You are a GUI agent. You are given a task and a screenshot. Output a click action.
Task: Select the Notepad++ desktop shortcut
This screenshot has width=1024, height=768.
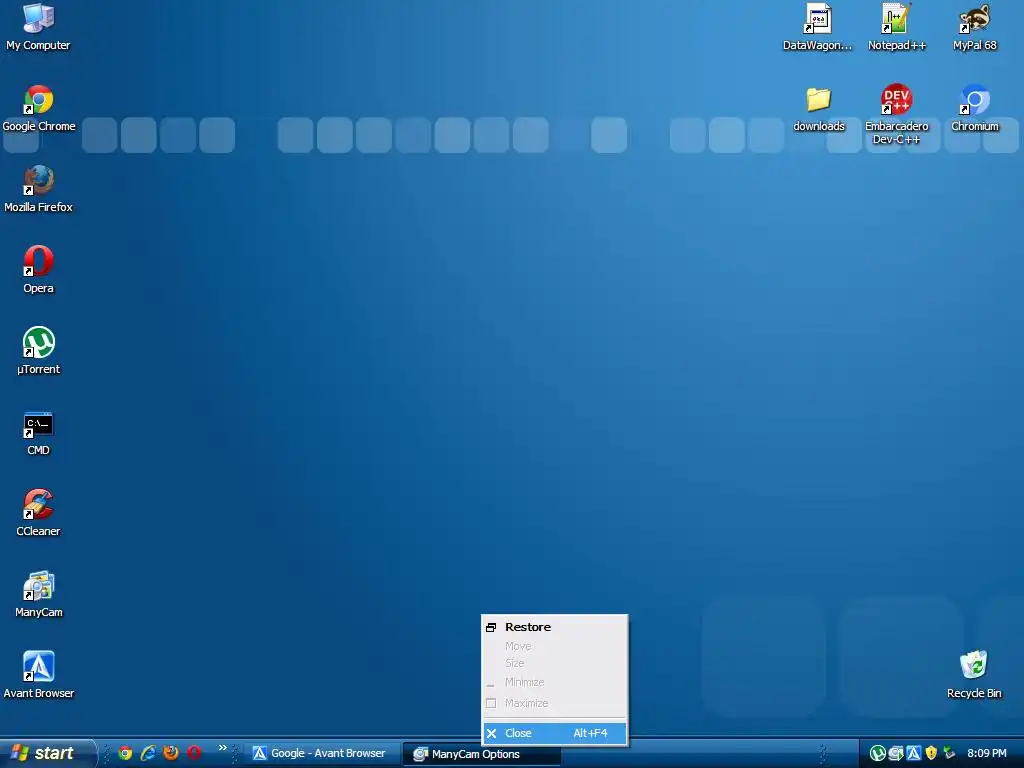click(x=897, y=27)
